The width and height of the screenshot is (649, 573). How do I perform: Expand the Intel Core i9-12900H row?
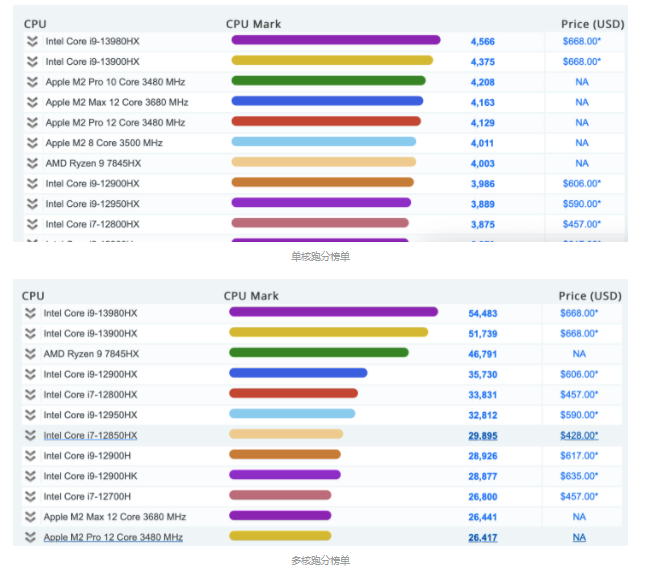click(x=30, y=456)
